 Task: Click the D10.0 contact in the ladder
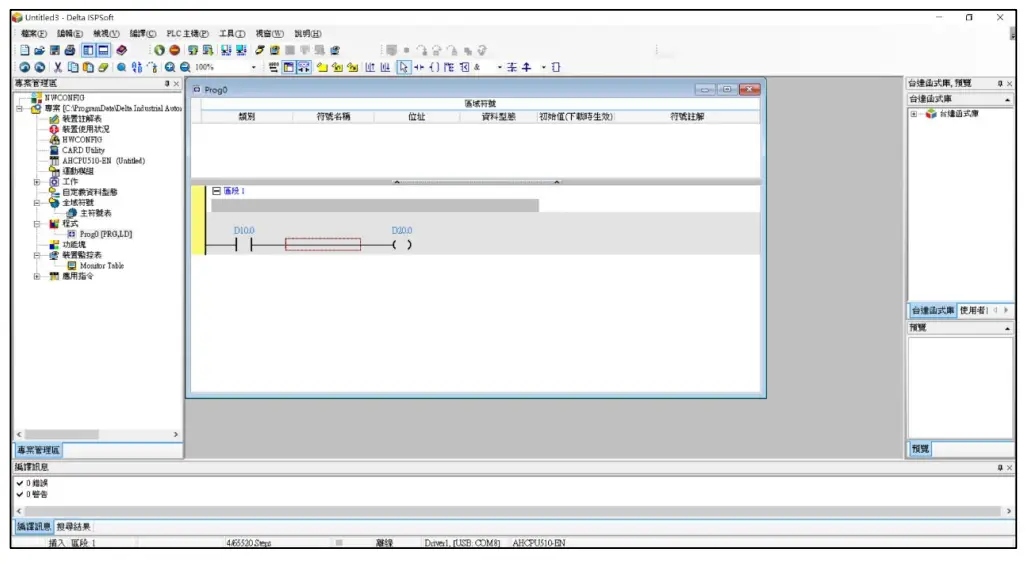click(x=244, y=244)
